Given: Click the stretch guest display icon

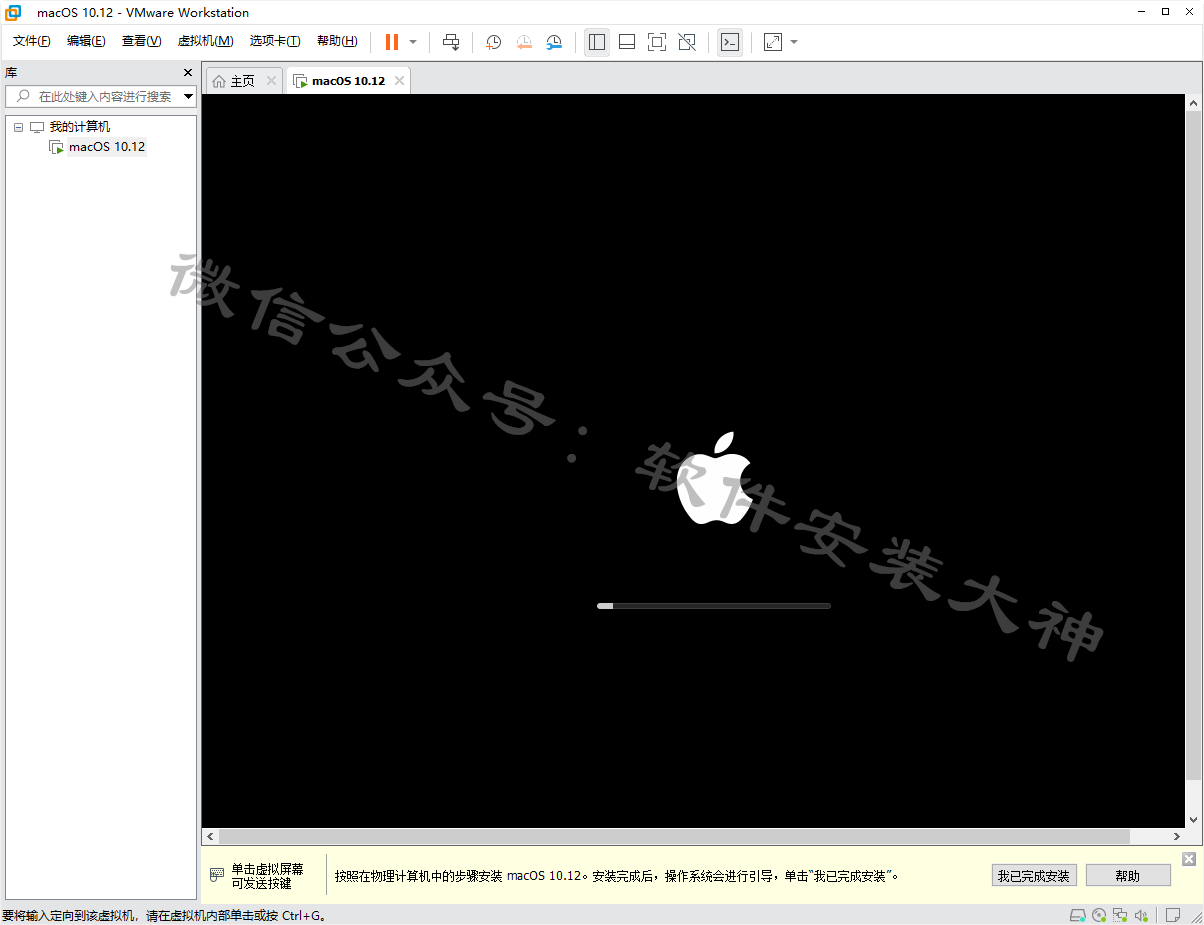Looking at the screenshot, I should (x=773, y=42).
